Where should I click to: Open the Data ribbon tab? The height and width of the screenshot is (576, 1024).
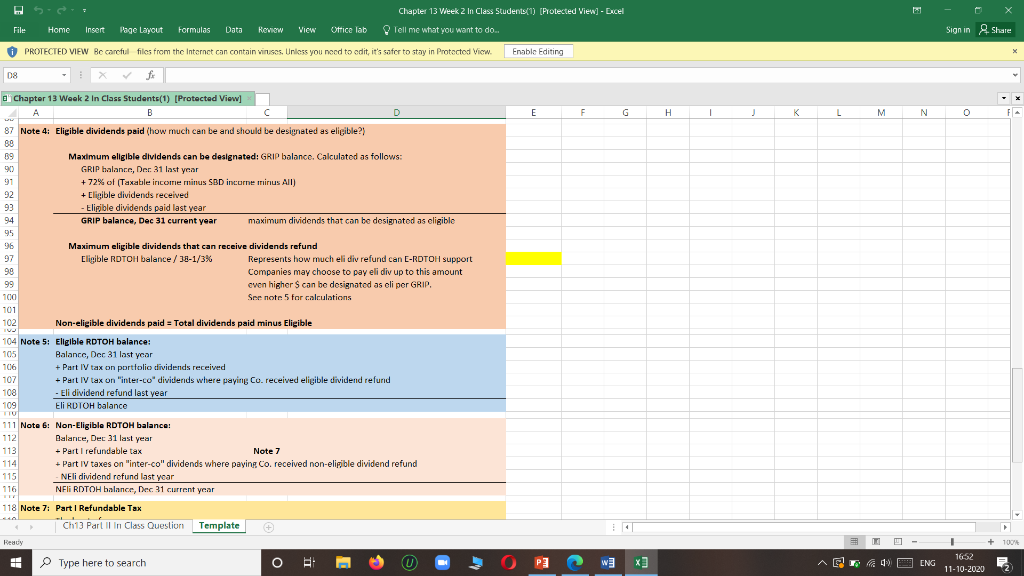234,30
